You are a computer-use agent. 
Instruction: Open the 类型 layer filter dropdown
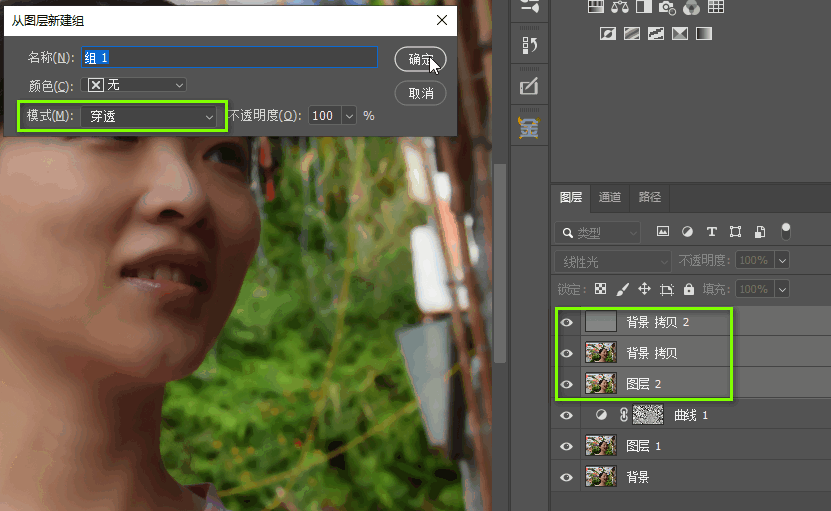click(x=597, y=232)
